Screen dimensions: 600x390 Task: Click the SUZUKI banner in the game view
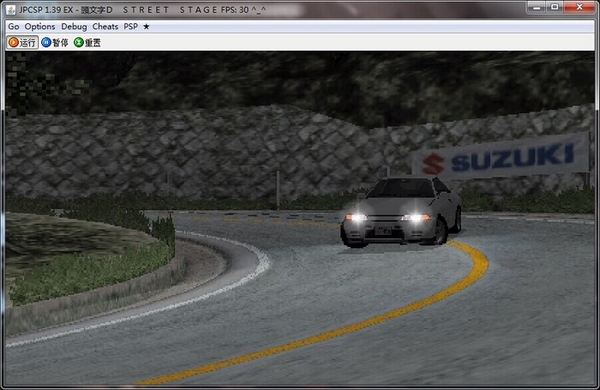501,157
